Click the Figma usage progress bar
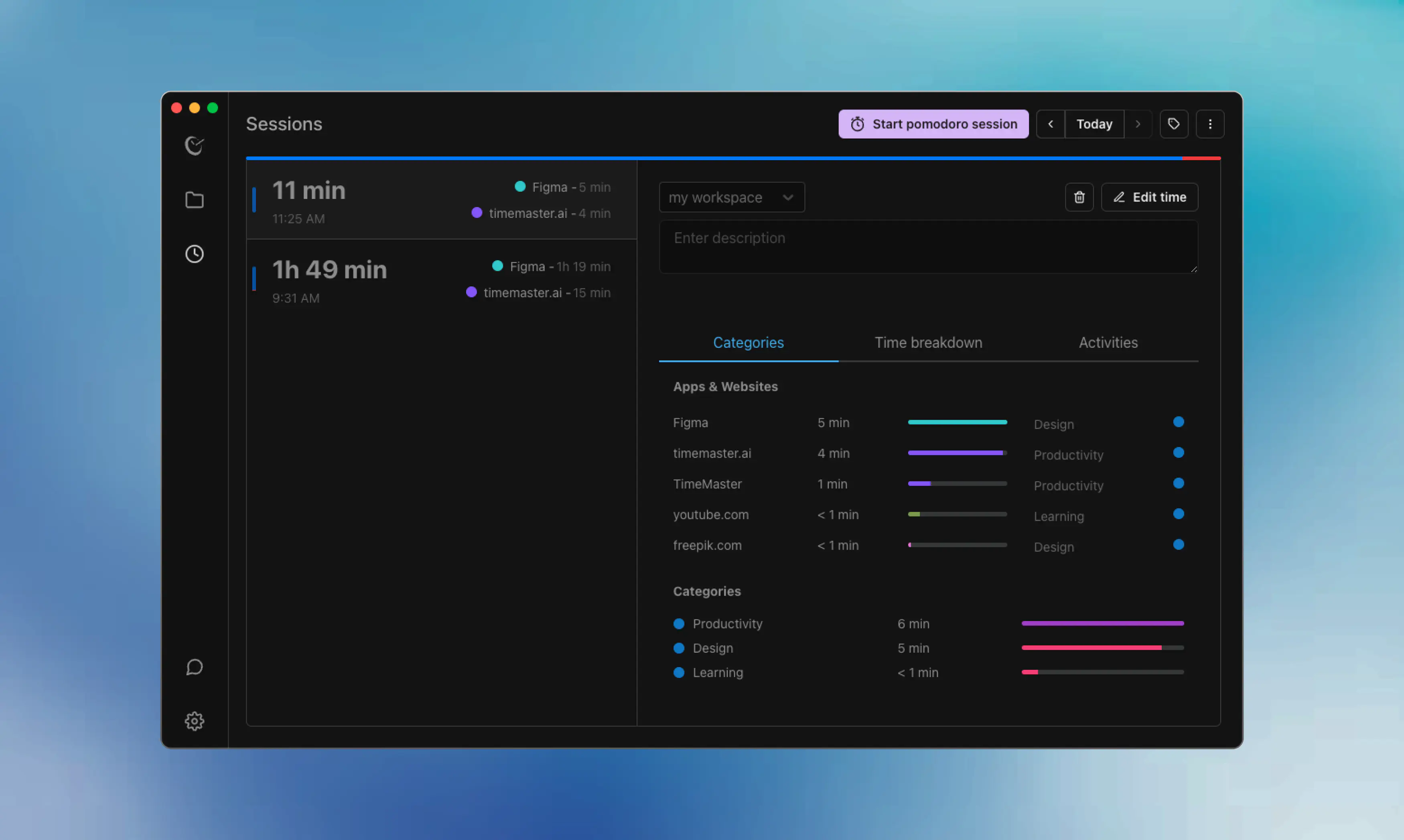 tap(958, 422)
